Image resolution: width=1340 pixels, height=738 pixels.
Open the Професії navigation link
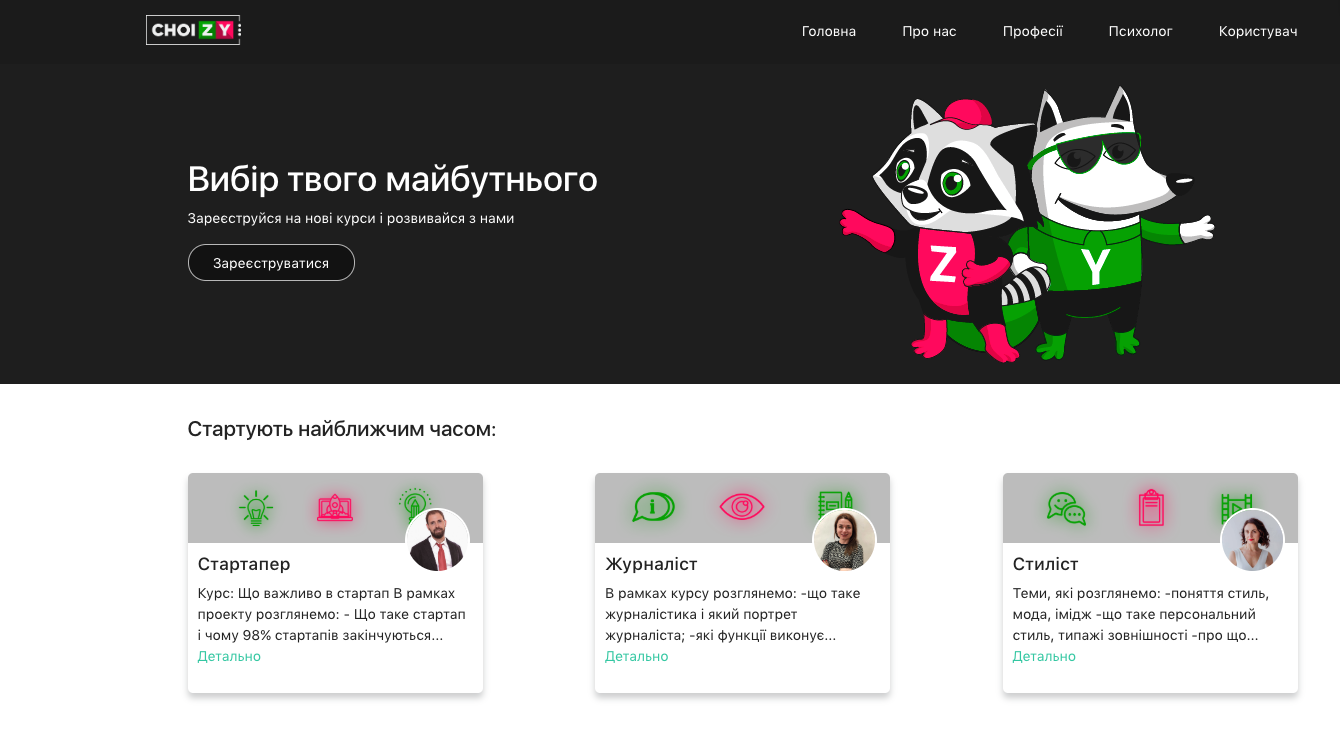pyautogui.click(x=1033, y=31)
